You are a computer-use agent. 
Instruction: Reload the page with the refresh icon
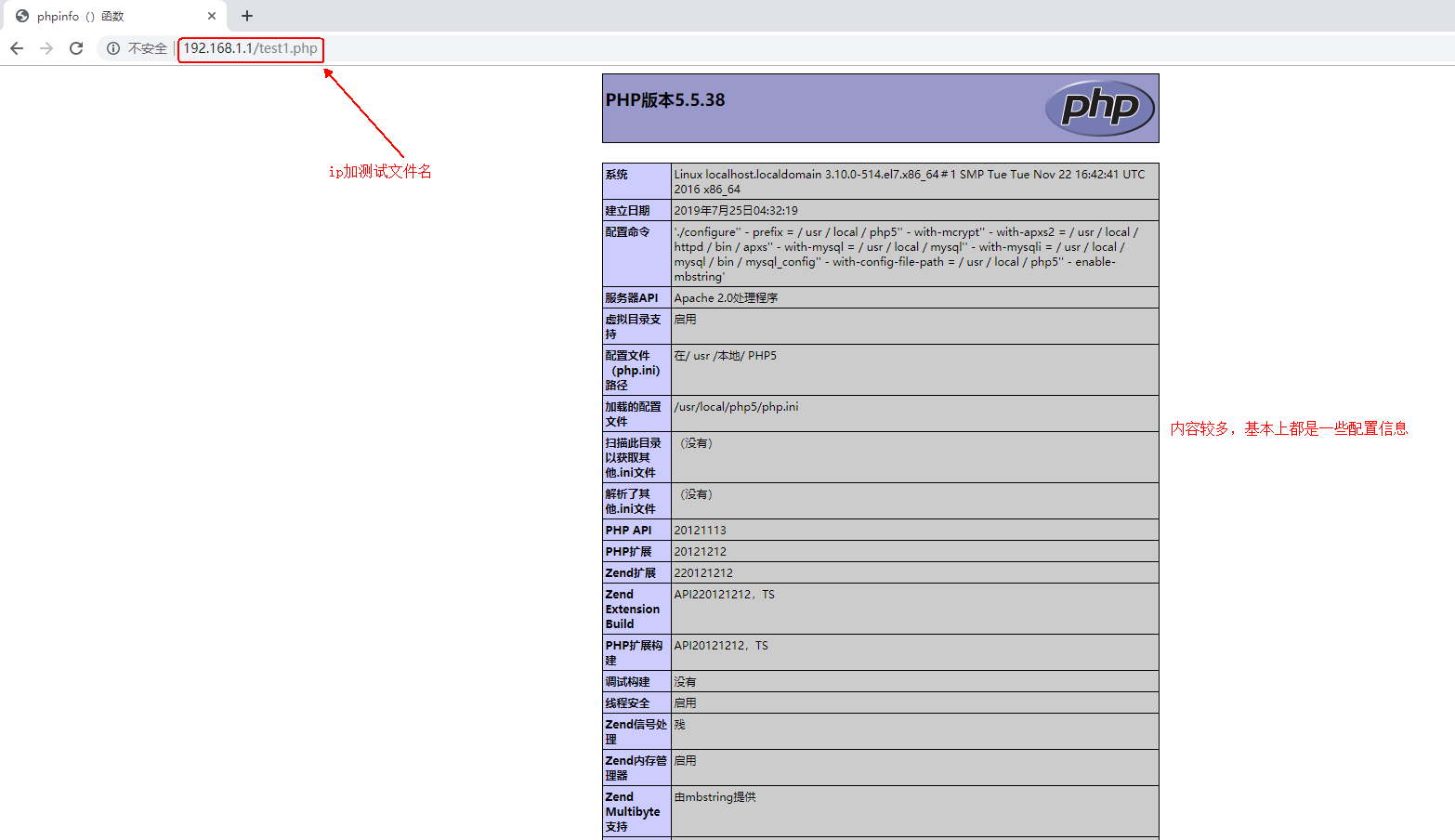[76, 48]
